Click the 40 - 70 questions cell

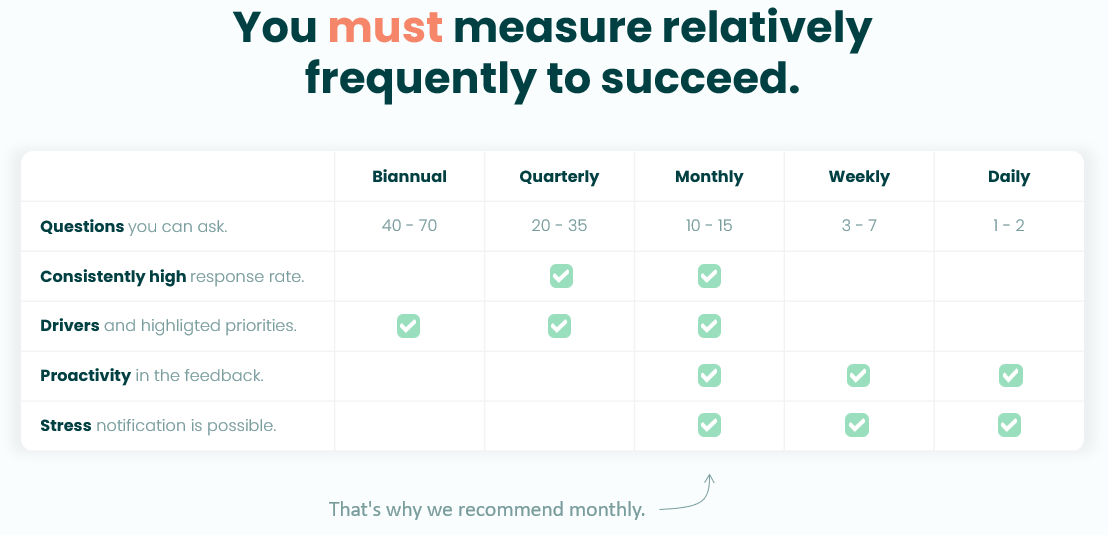point(410,226)
